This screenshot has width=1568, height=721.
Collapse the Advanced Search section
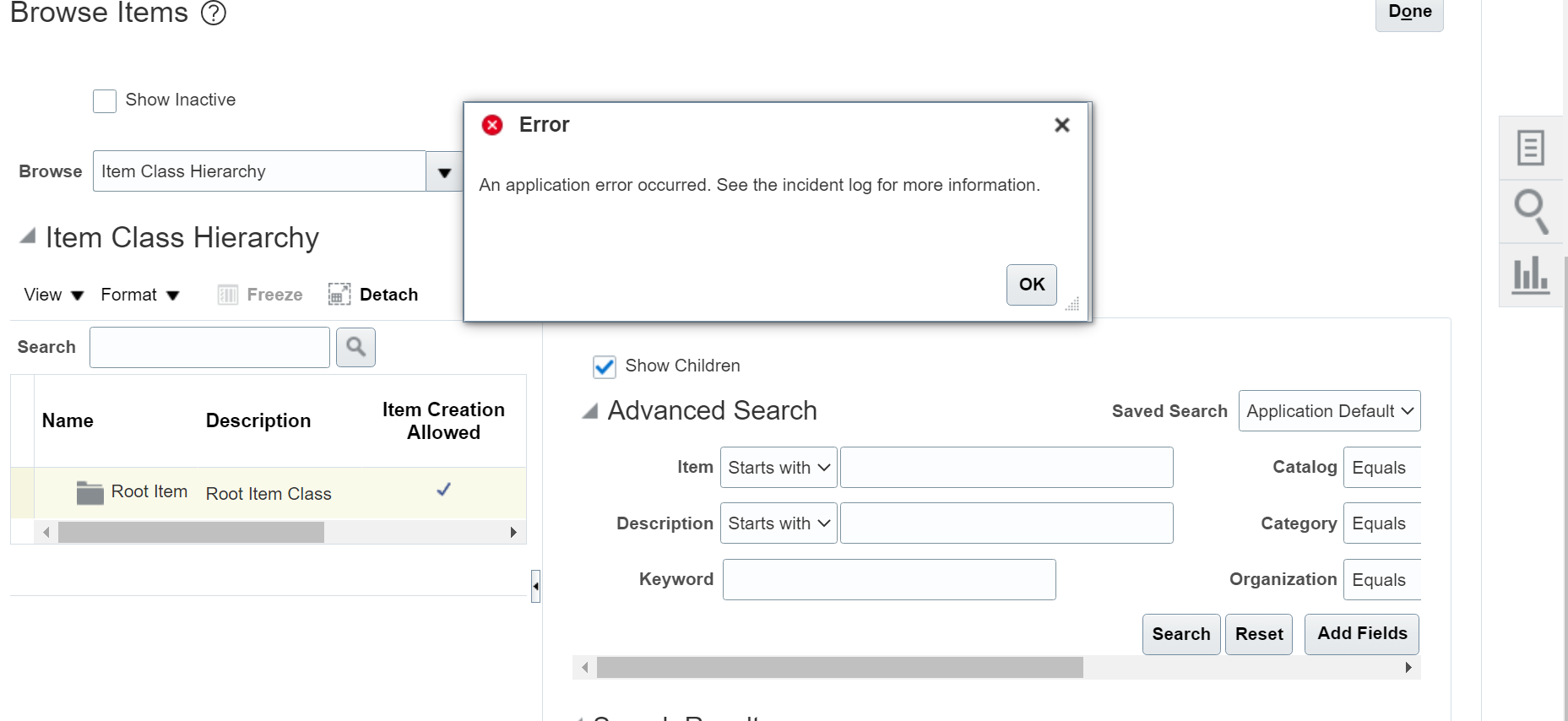coord(590,411)
